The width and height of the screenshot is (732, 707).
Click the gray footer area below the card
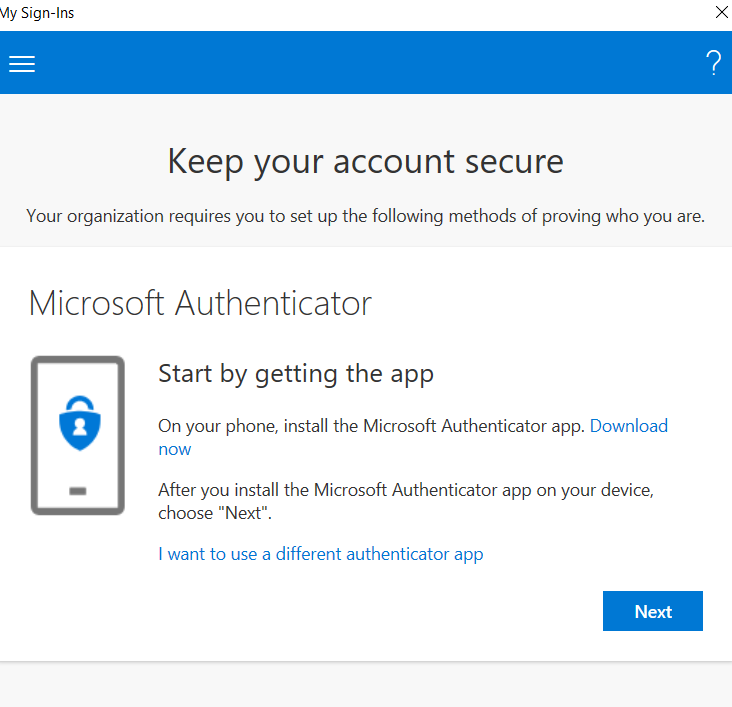tap(366, 686)
